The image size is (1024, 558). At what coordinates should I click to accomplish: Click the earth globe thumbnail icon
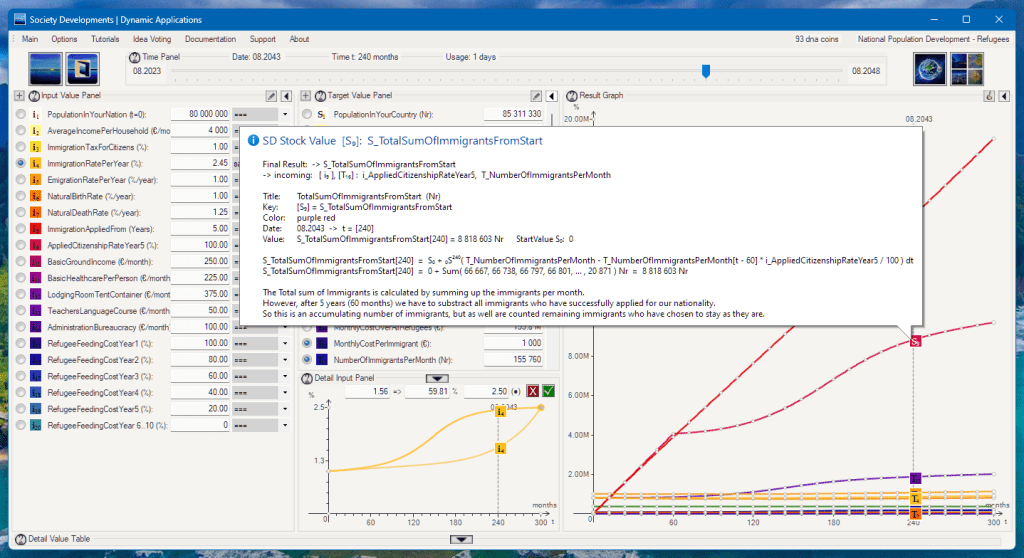[930, 70]
